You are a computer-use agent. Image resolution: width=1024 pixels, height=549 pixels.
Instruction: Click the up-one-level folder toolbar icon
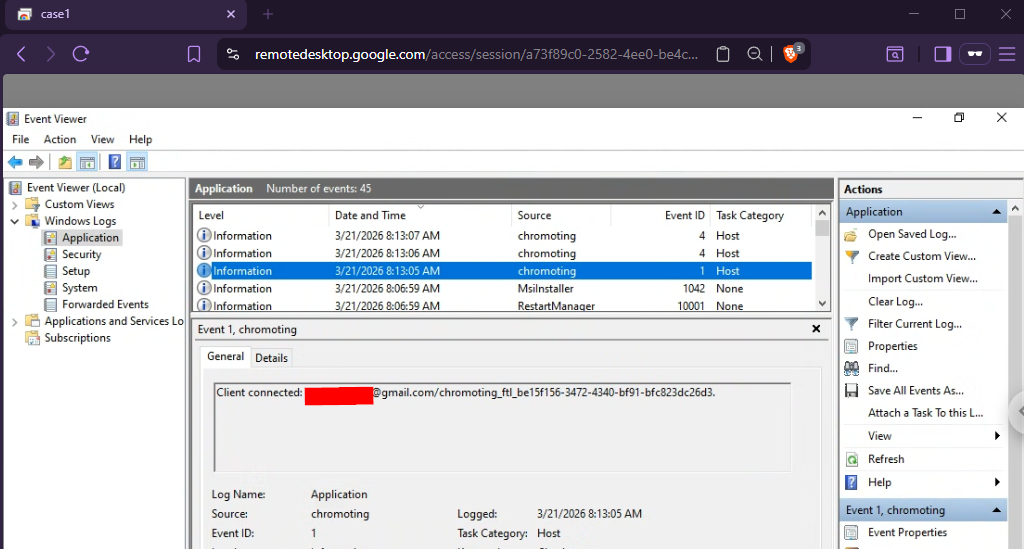click(65, 162)
